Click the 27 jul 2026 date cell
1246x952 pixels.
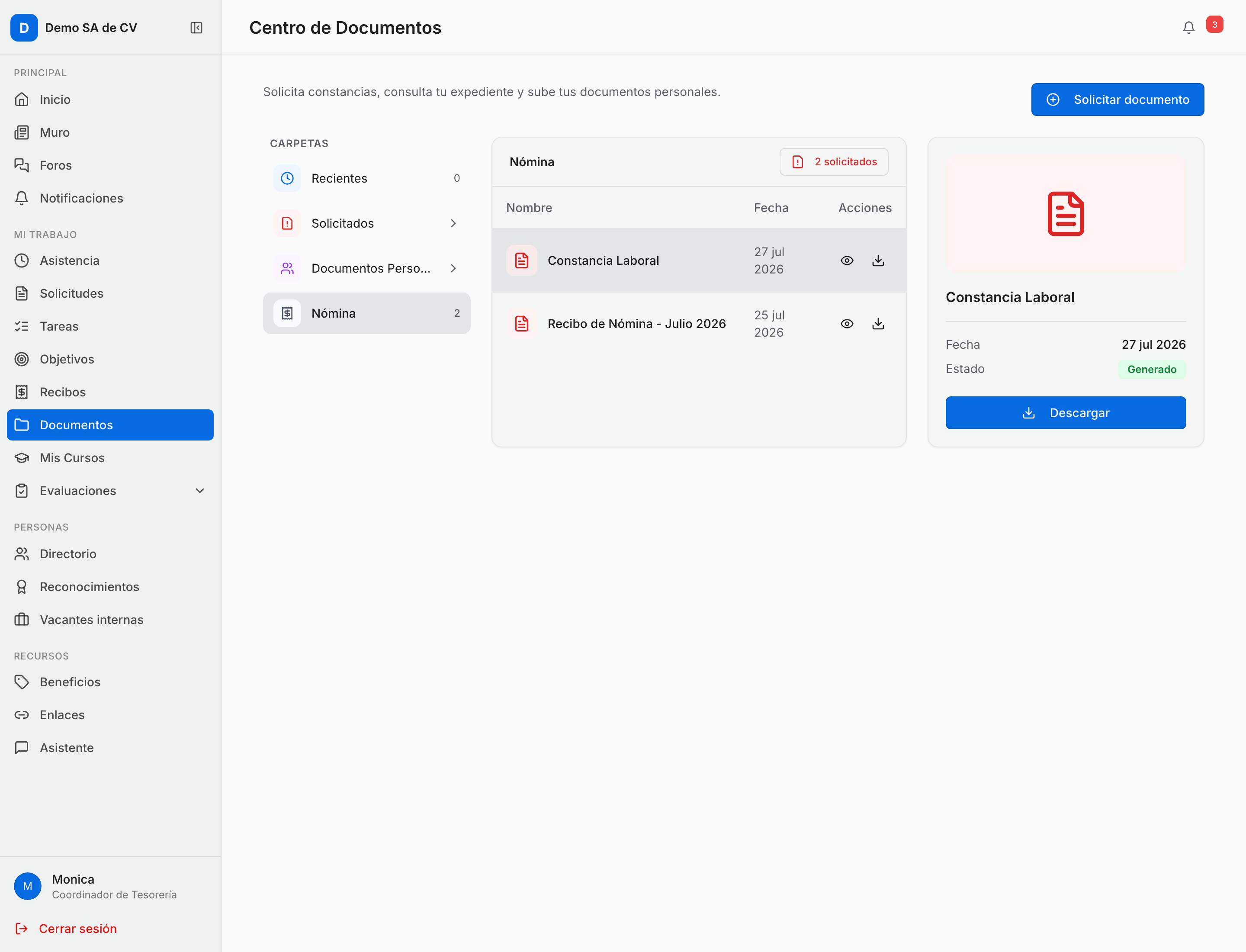coord(769,261)
